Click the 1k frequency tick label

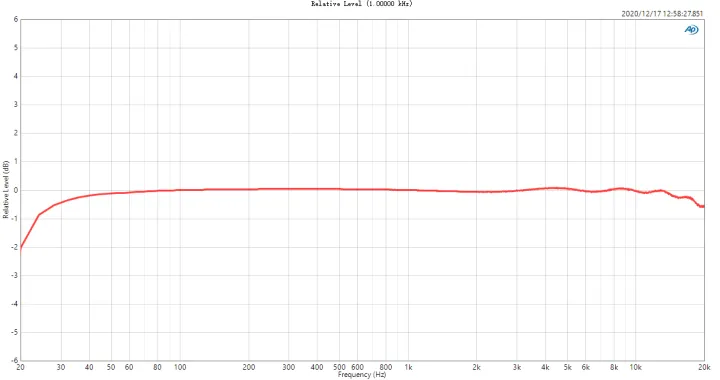[x=408, y=367]
